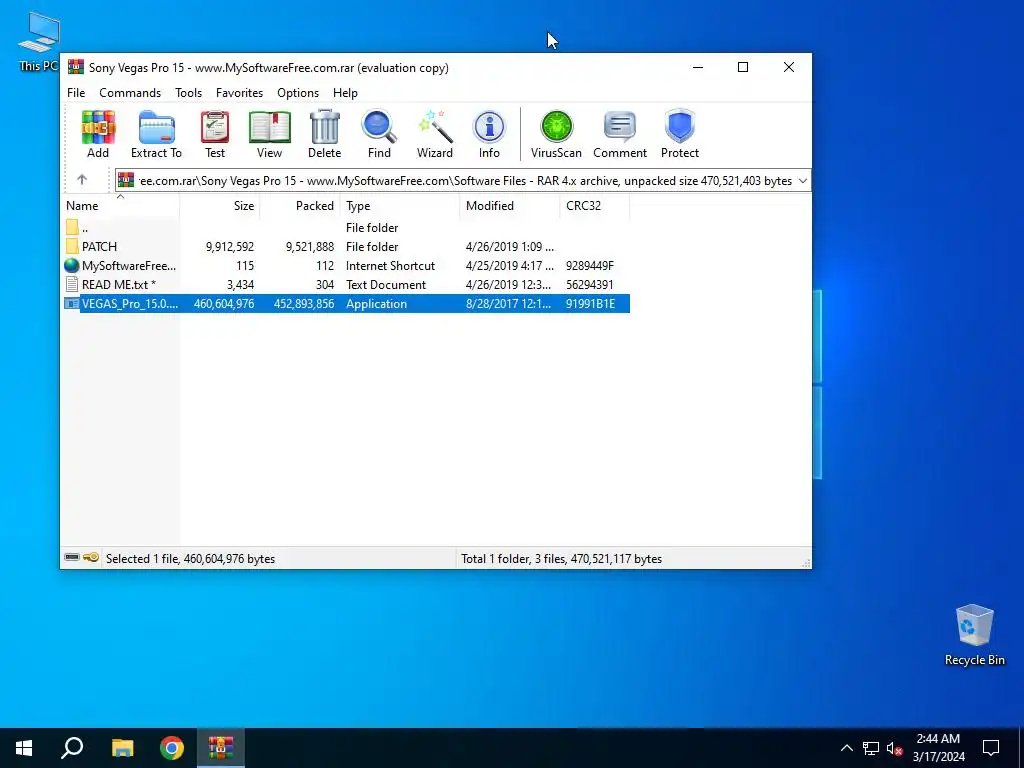Click the Delete trash can icon
This screenshot has height=768, width=1024.
click(x=325, y=127)
